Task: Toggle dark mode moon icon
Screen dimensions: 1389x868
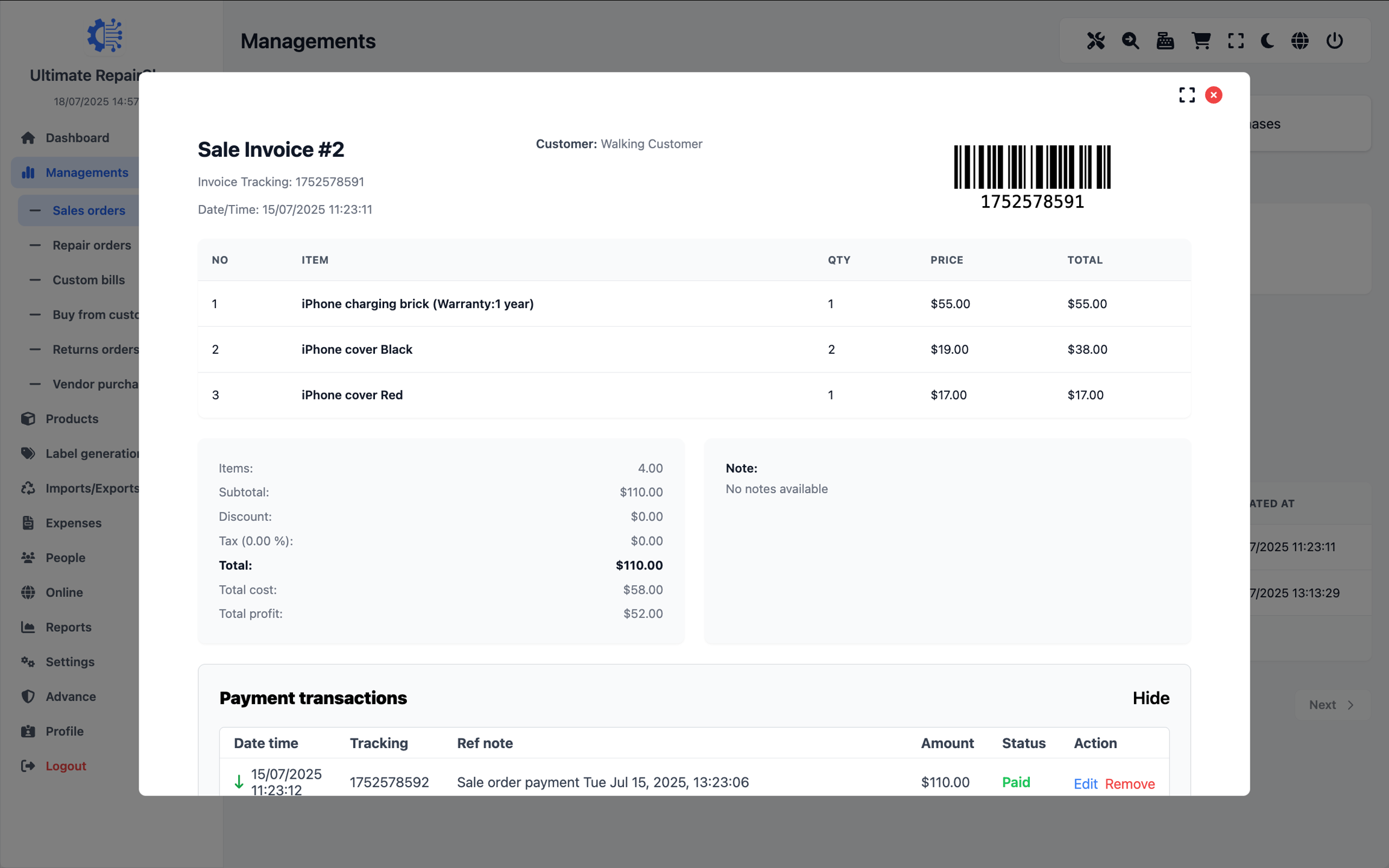Action: [1267, 41]
